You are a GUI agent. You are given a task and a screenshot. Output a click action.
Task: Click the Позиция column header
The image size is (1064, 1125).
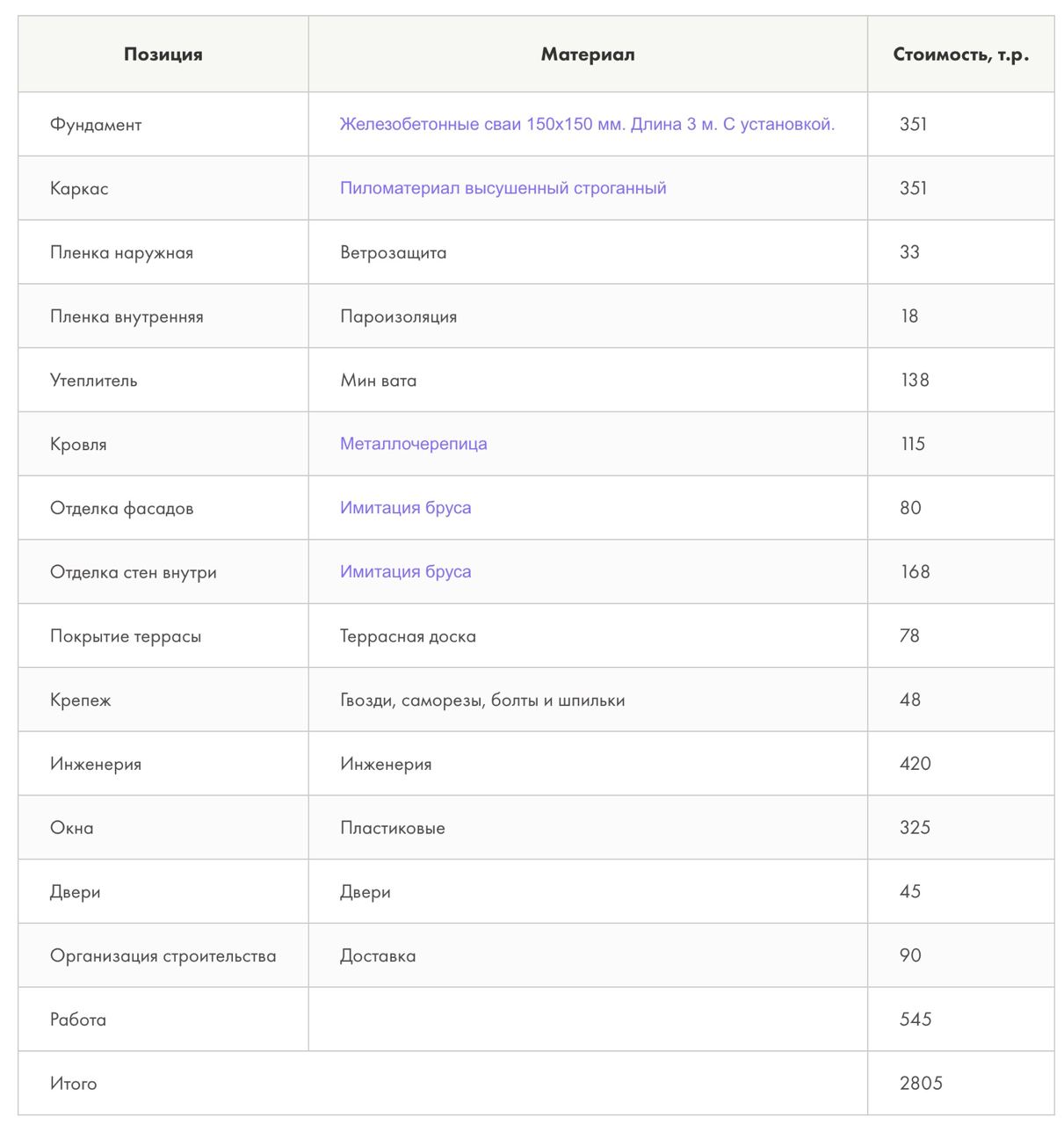[163, 54]
